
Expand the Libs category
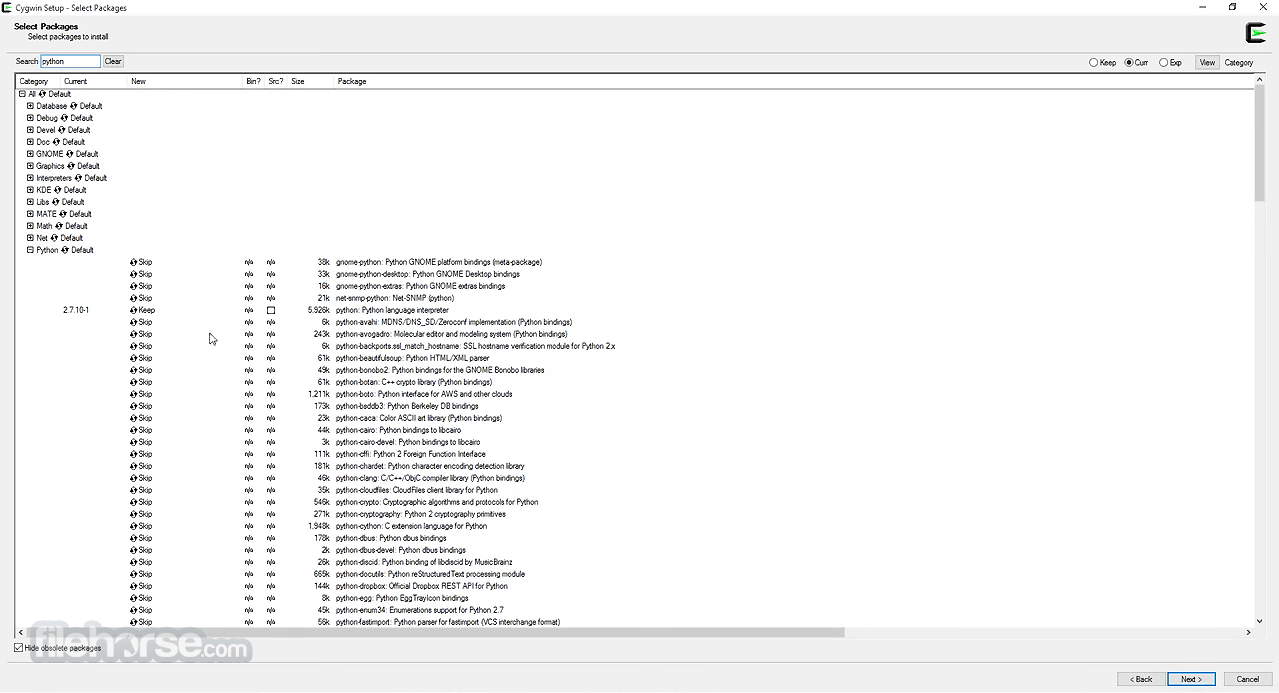coord(30,202)
